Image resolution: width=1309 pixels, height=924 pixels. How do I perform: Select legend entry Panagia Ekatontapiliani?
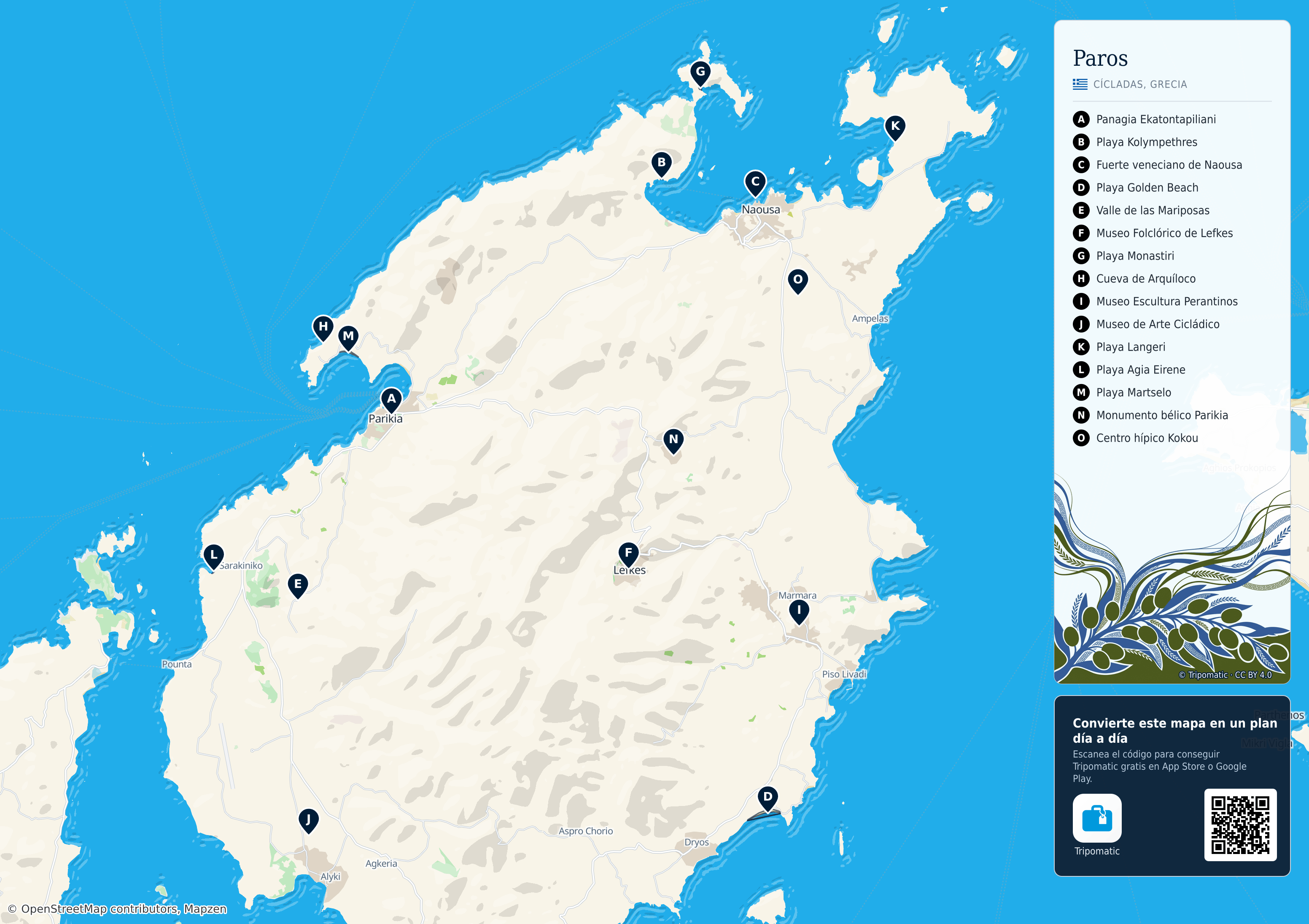pos(1144,120)
